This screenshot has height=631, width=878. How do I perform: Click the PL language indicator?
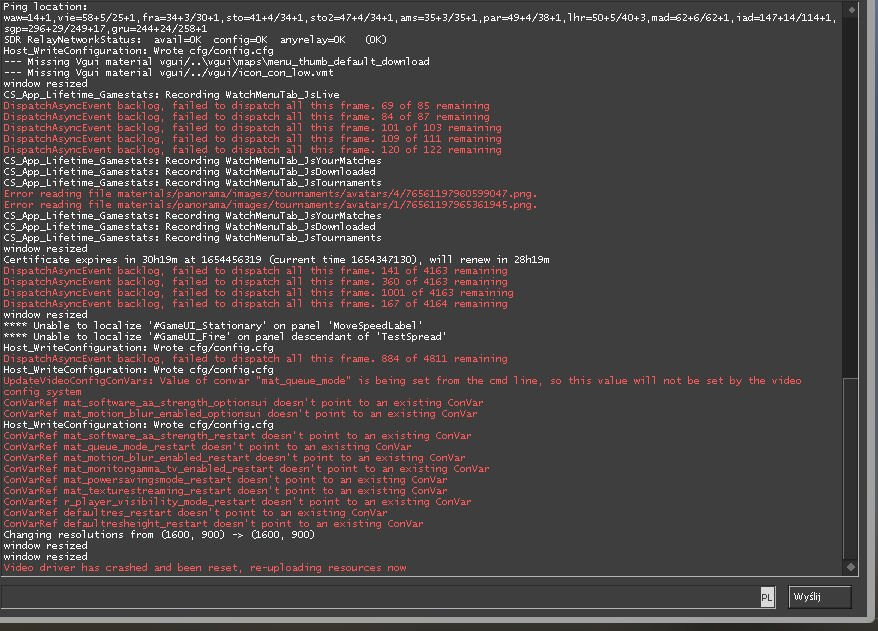(x=767, y=597)
